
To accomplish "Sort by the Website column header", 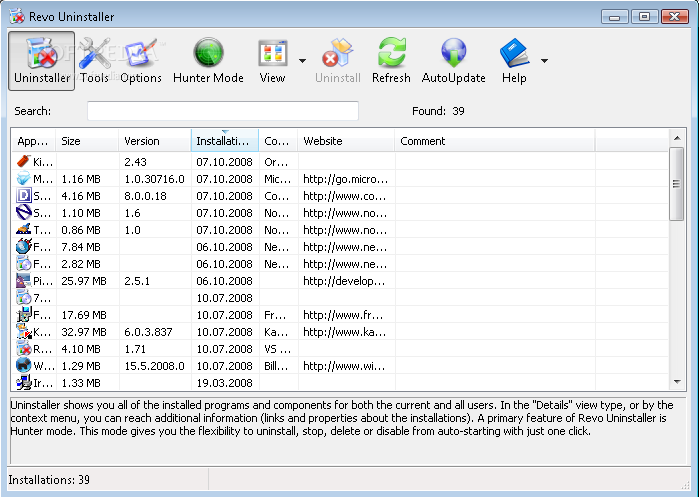I will click(346, 141).
